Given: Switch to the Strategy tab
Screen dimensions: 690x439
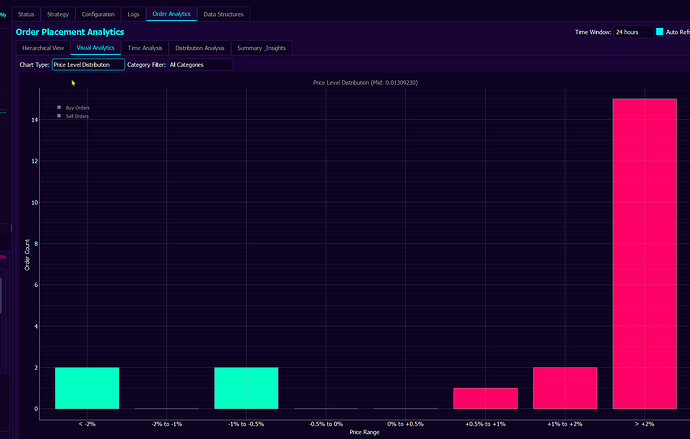Looking at the screenshot, I should 58,14.
